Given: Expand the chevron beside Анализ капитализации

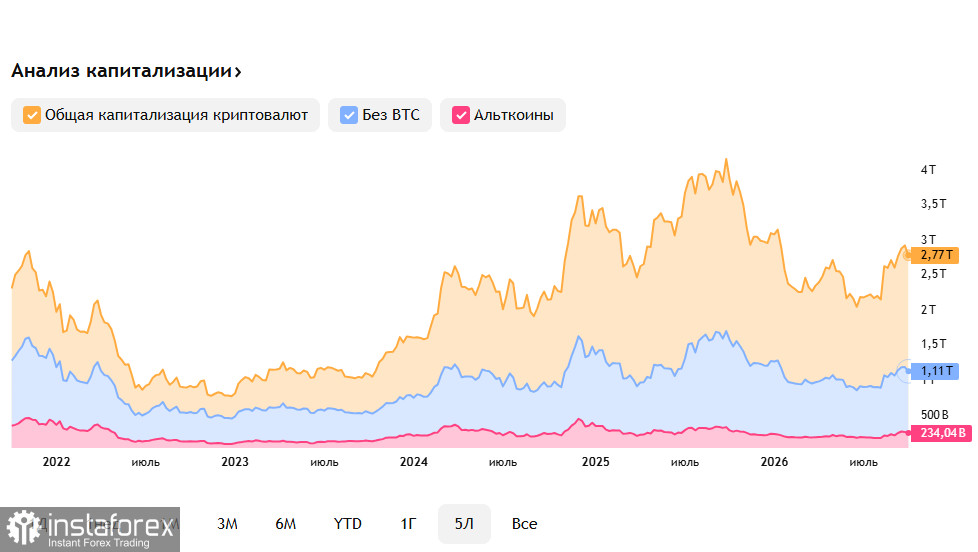Looking at the screenshot, I should point(238,72).
